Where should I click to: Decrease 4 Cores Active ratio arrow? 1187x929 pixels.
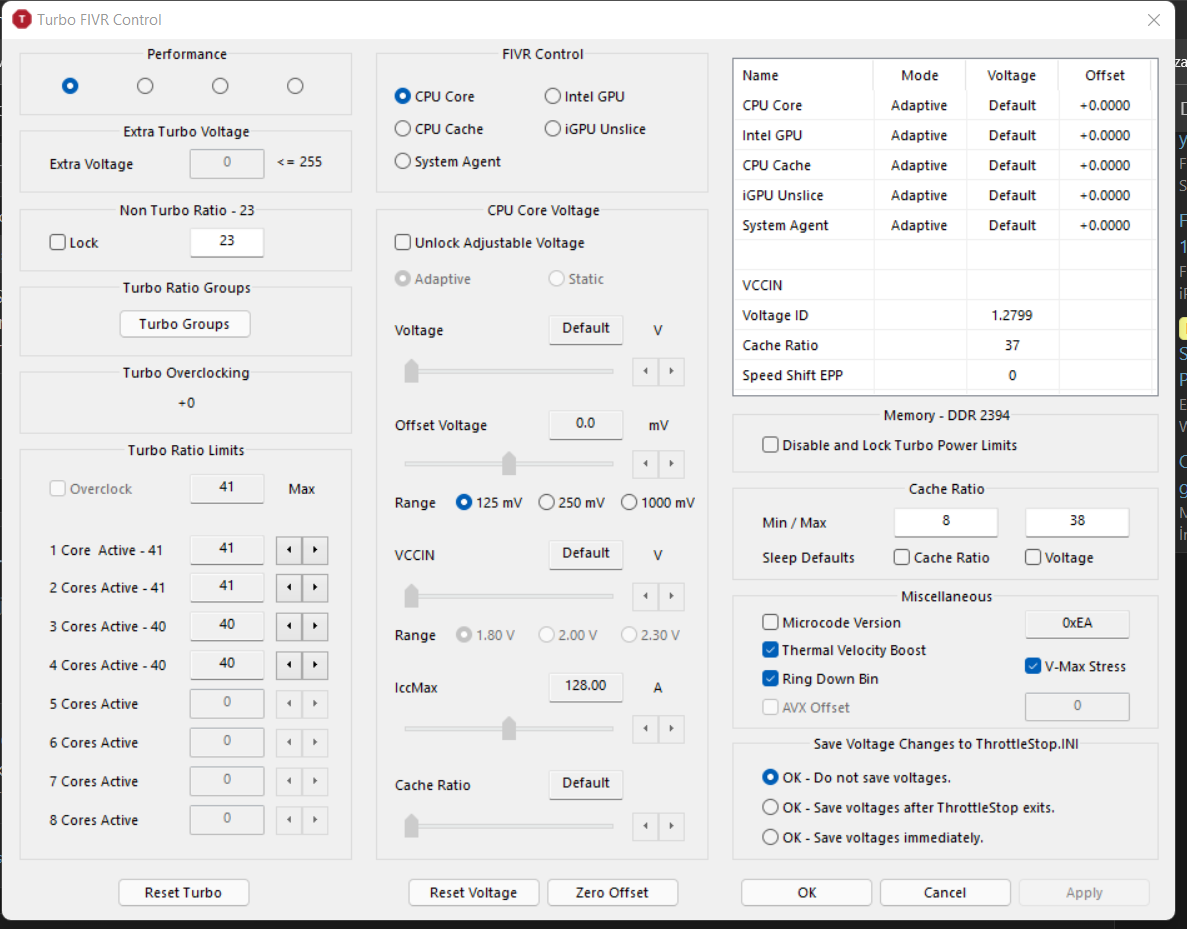[289, 665]
